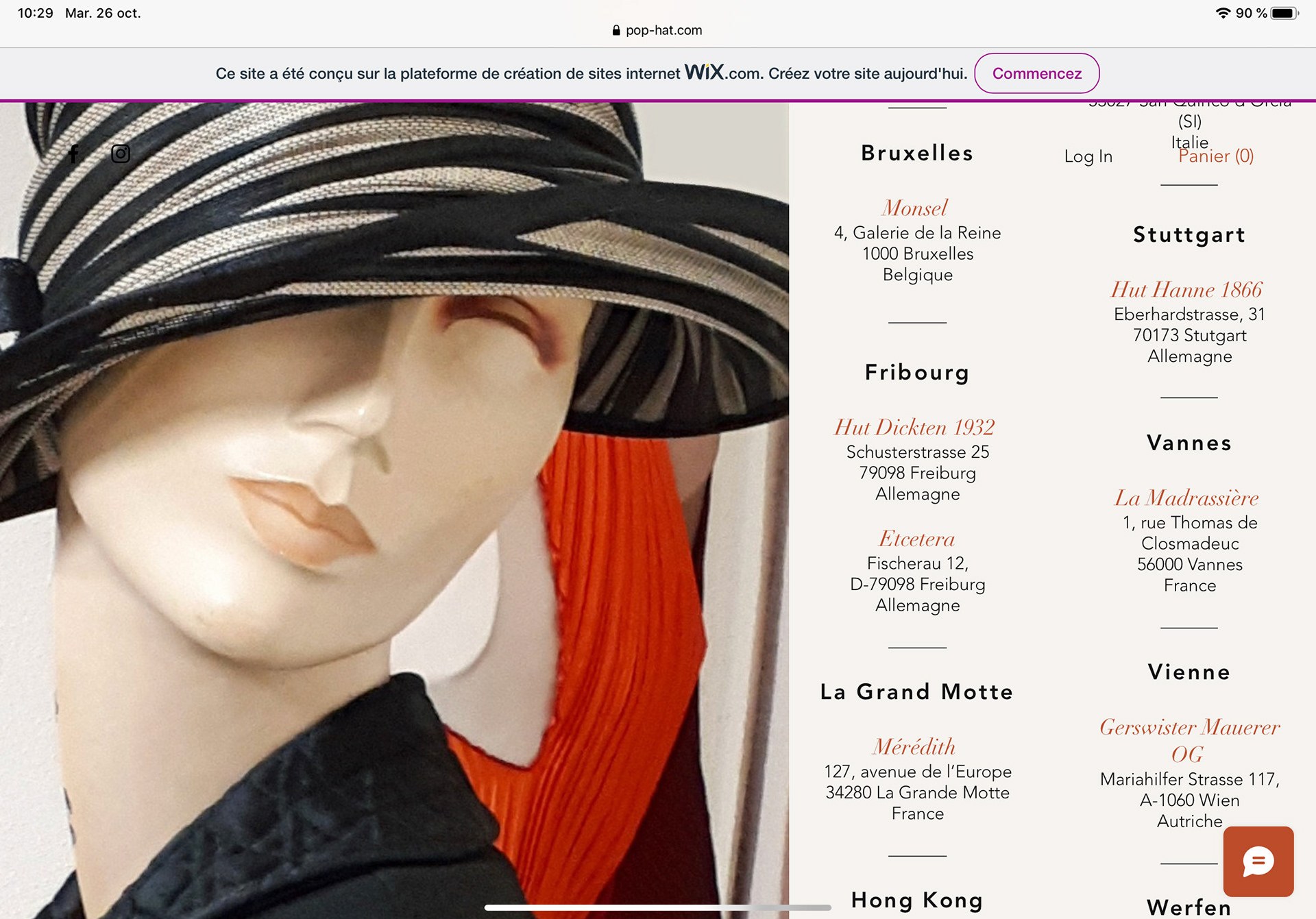
Task: Tap the Wi-Fi status icon
Action: click(1223, 13)
